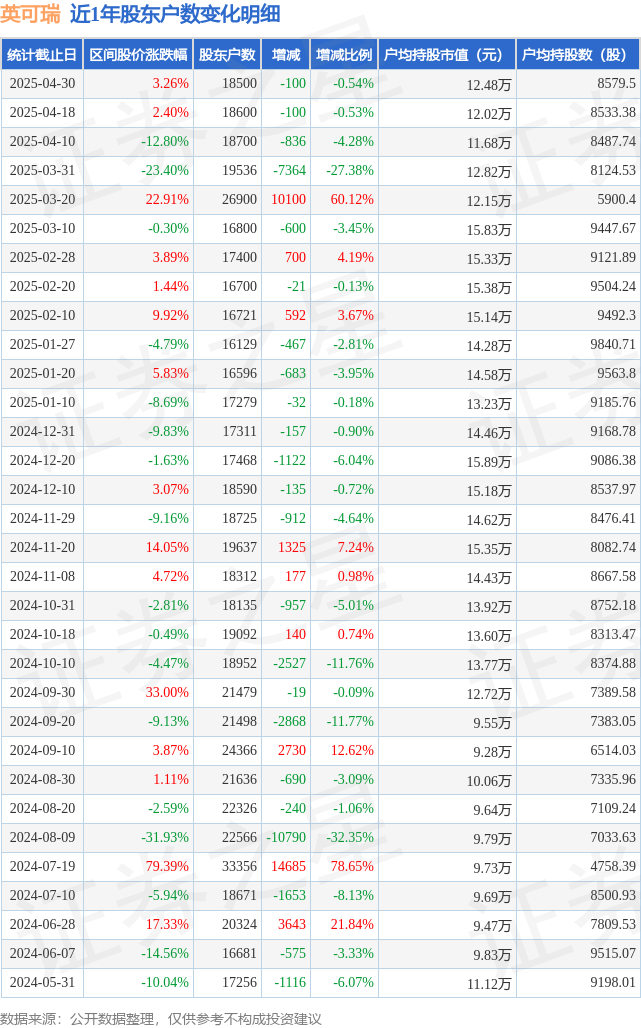The height and width of the screenshot is (1028, 641).
Task: Click the 9840.71 average shares cell
Action: click(x=613, y=344)
